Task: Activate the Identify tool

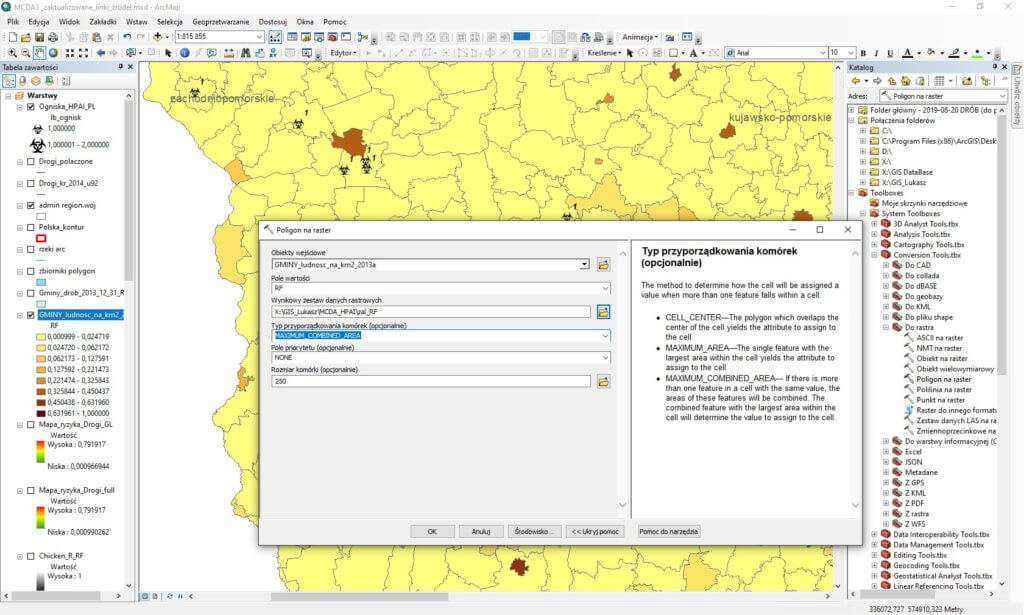Action: coord(184,53)
